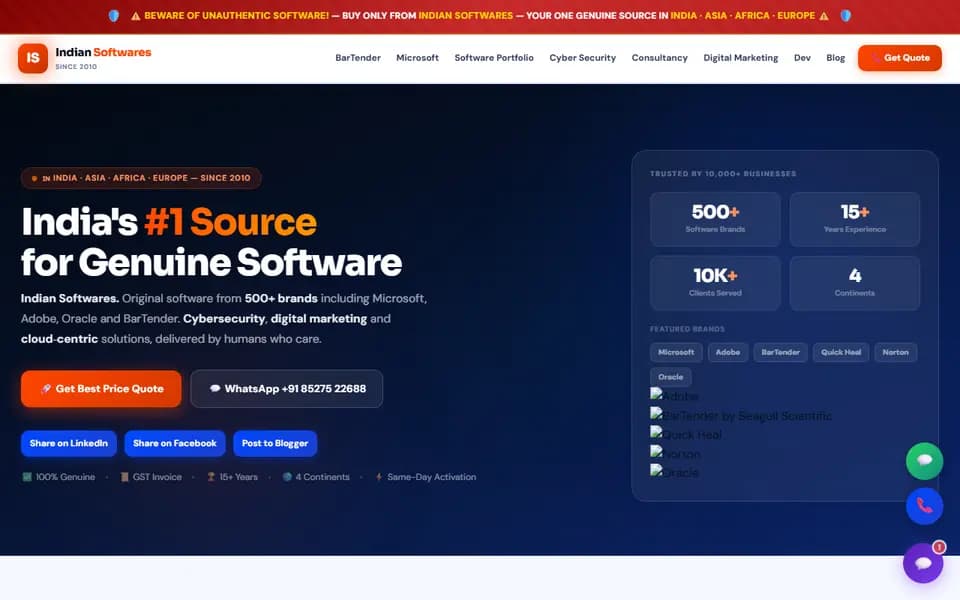Share on LinkedIn
The width and height of the screenshot is (960, 600).
coord(69,443)
